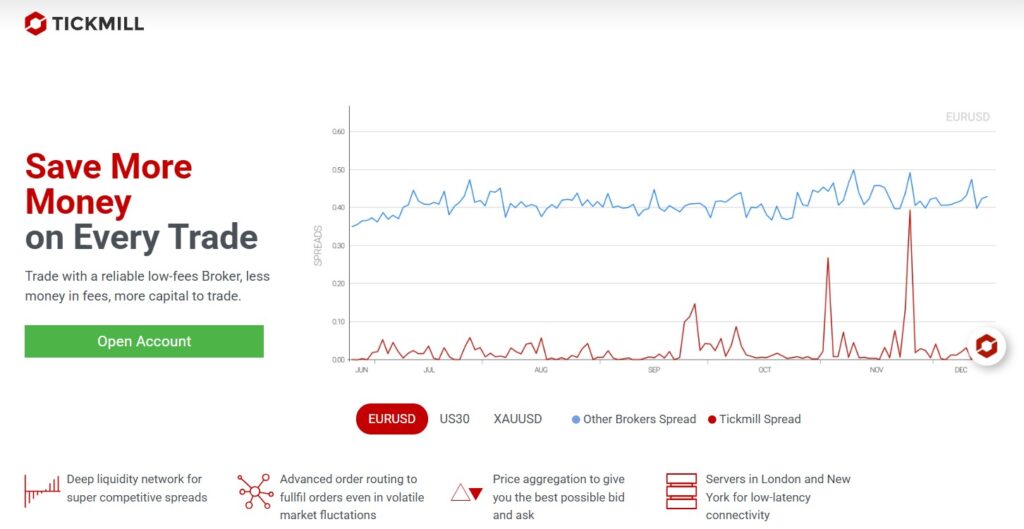This screenshot has height=529, width=1024.
Task: Click the JUN month label on axis
Action: pos(361,370)
